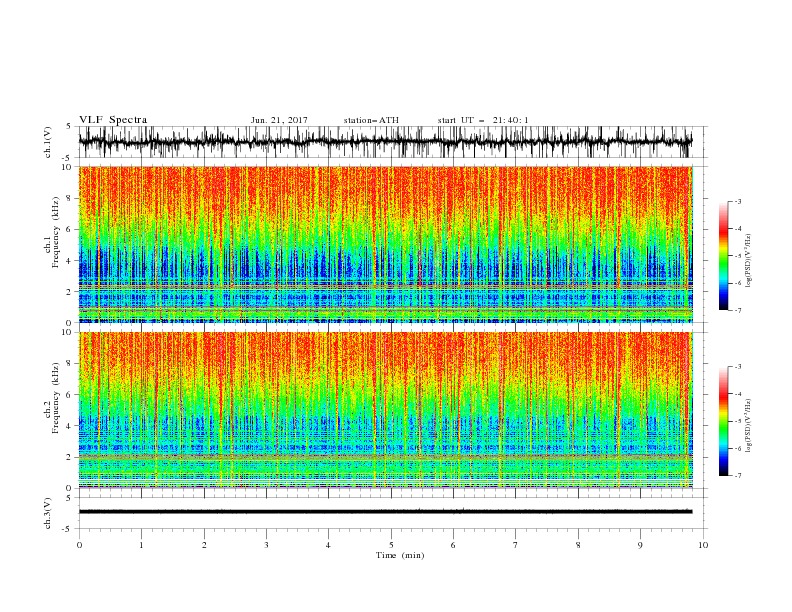Click the "ch.1 Frequency (kHz)" axis label

(53, 230)
